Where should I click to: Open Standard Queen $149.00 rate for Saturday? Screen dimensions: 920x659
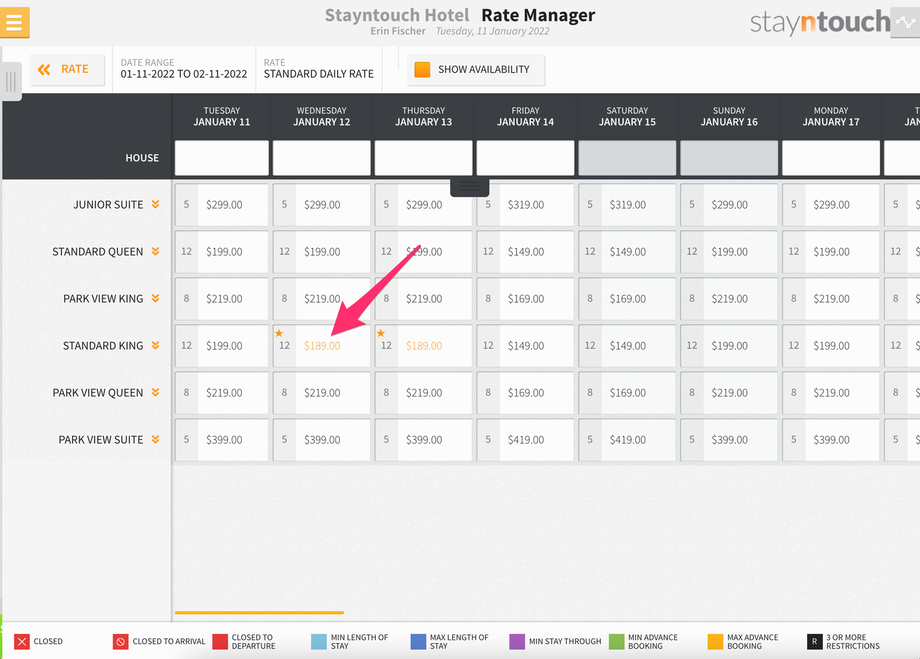point(627,252)
